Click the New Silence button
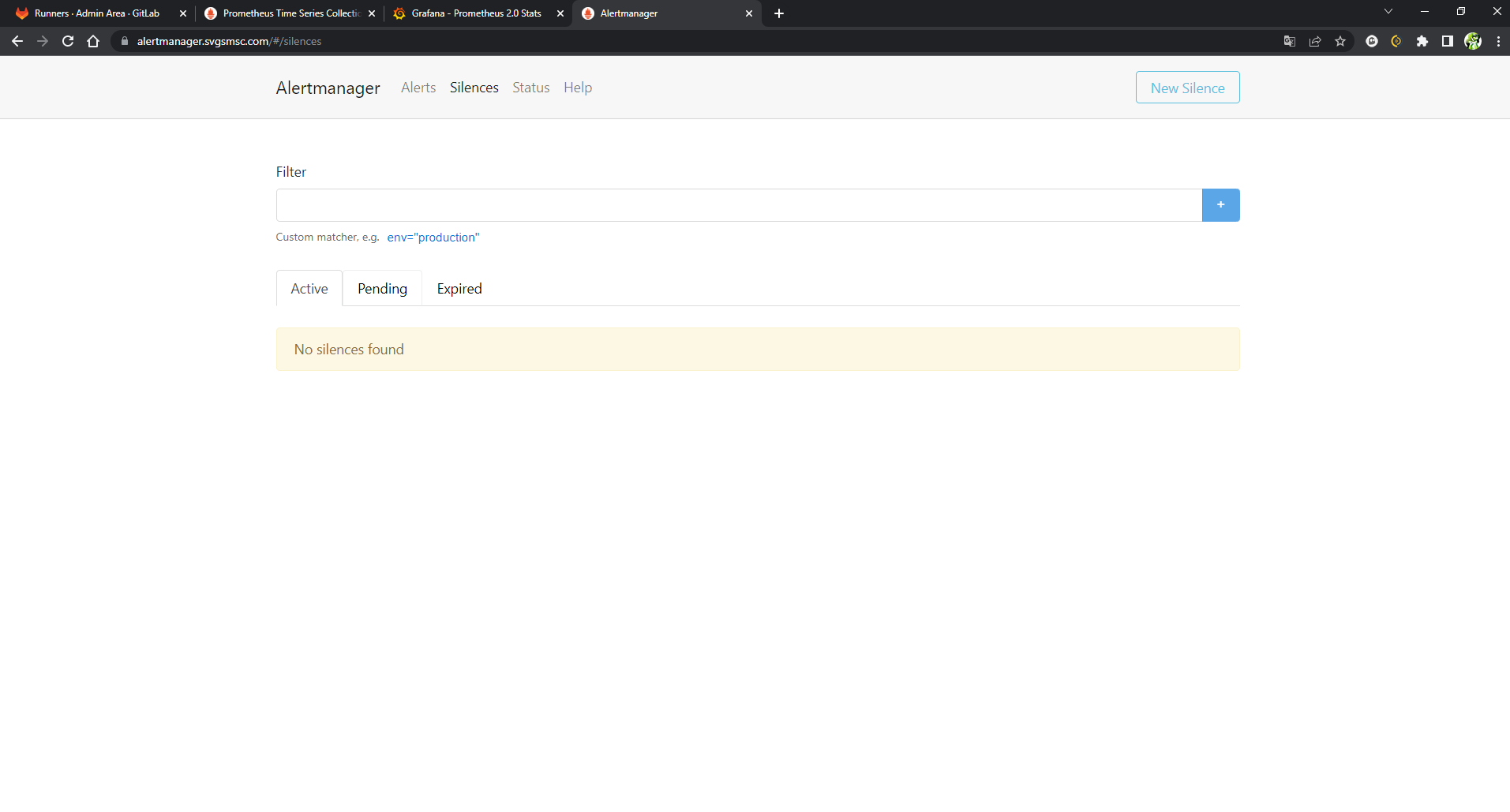This screenshot has width=1510, height=812. pos(1187,87)
